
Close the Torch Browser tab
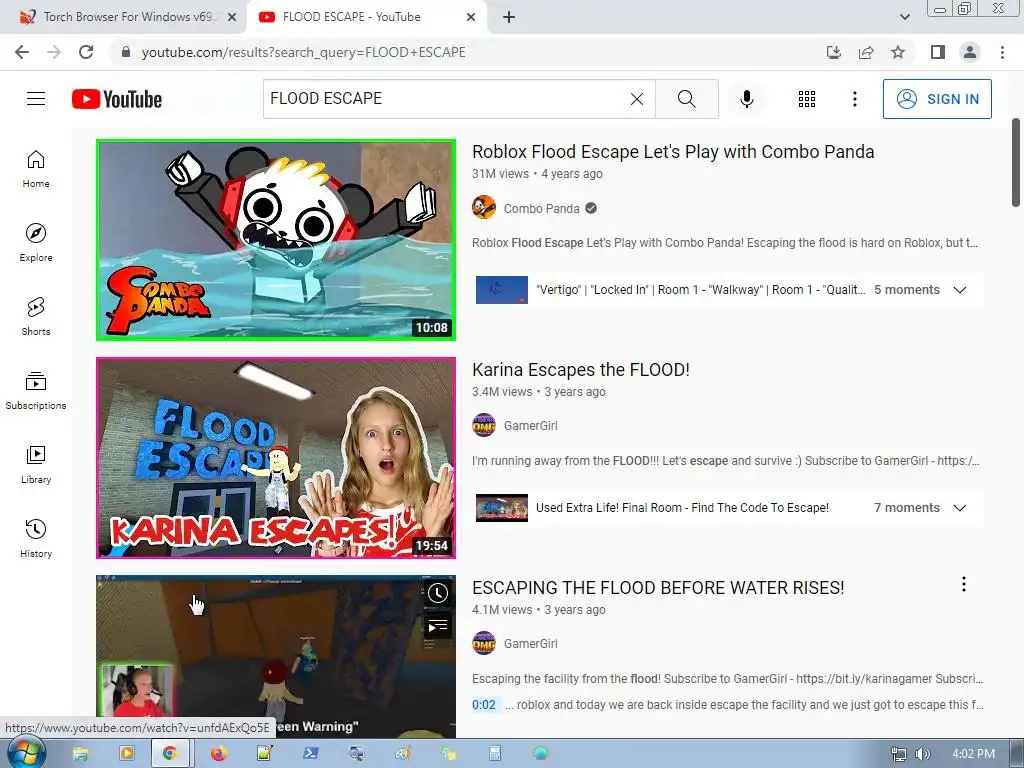pos(232,17)
